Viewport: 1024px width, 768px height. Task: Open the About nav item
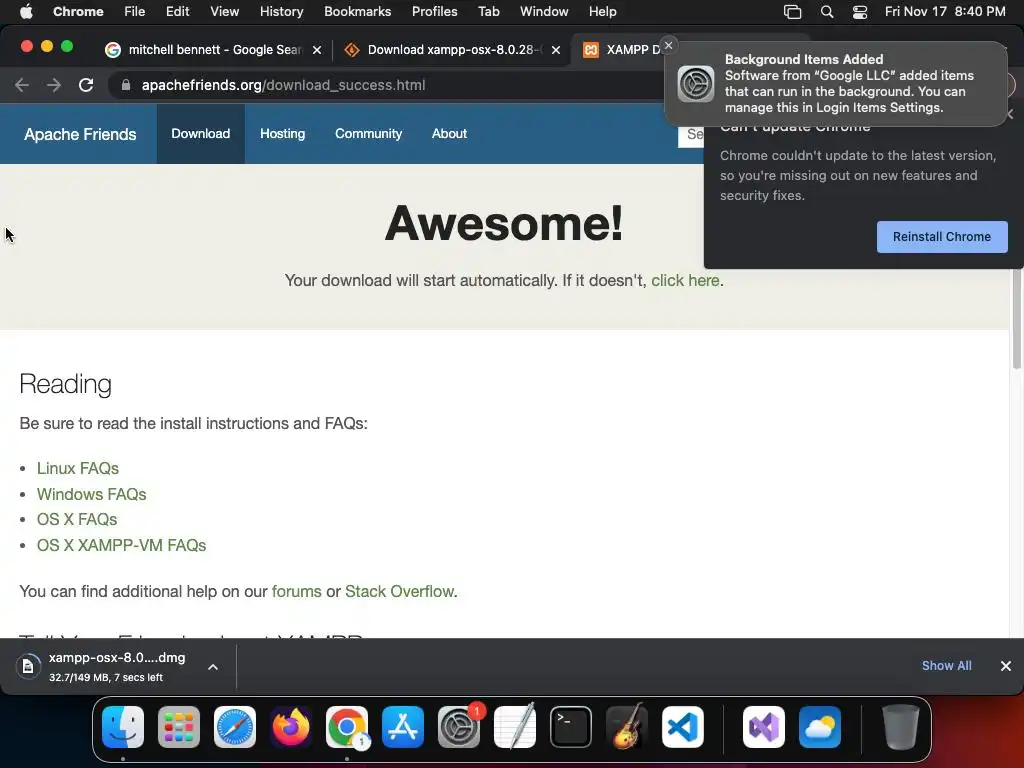[x=449, y=133]
